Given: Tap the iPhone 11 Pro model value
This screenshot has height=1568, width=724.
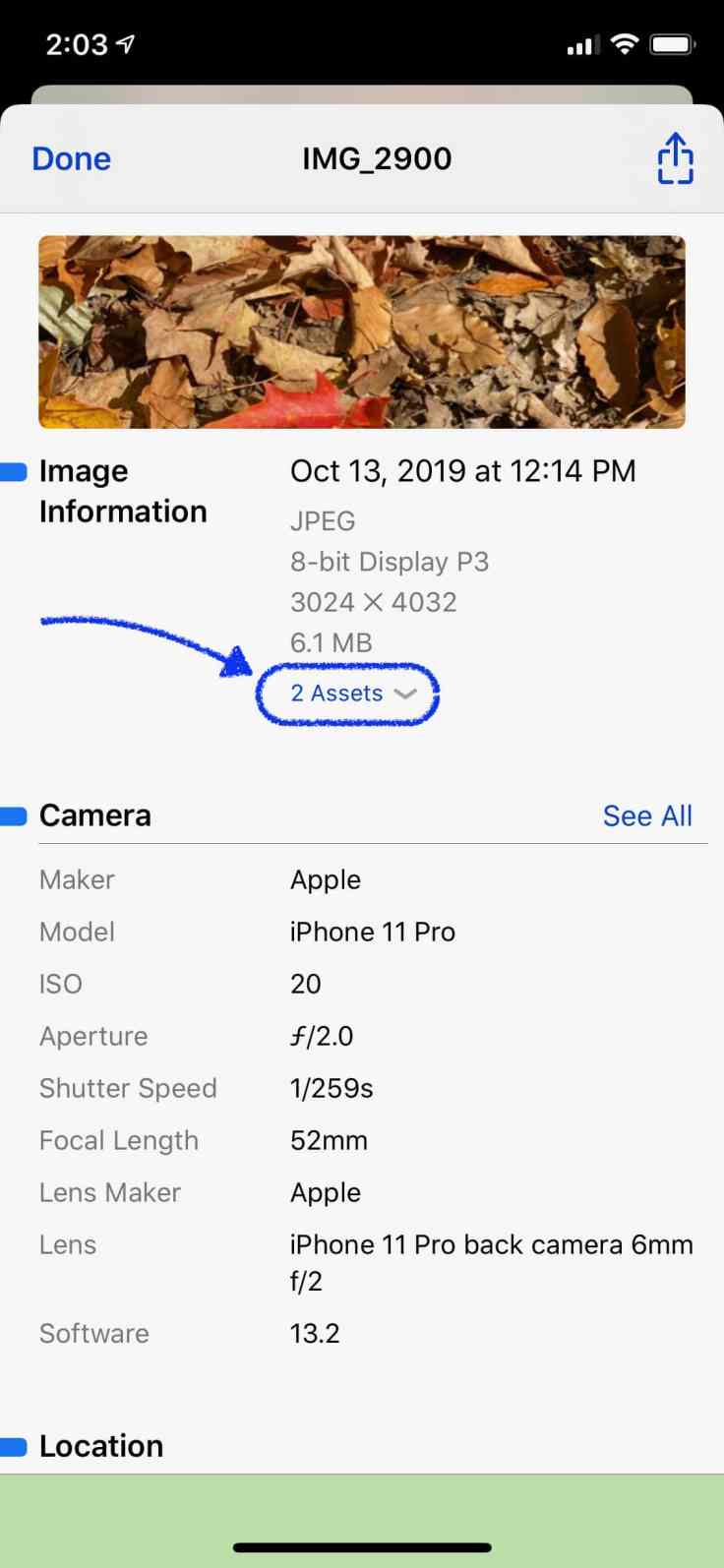Looking at the screenshot, I should pyautogui.click(x=373, y=932).
